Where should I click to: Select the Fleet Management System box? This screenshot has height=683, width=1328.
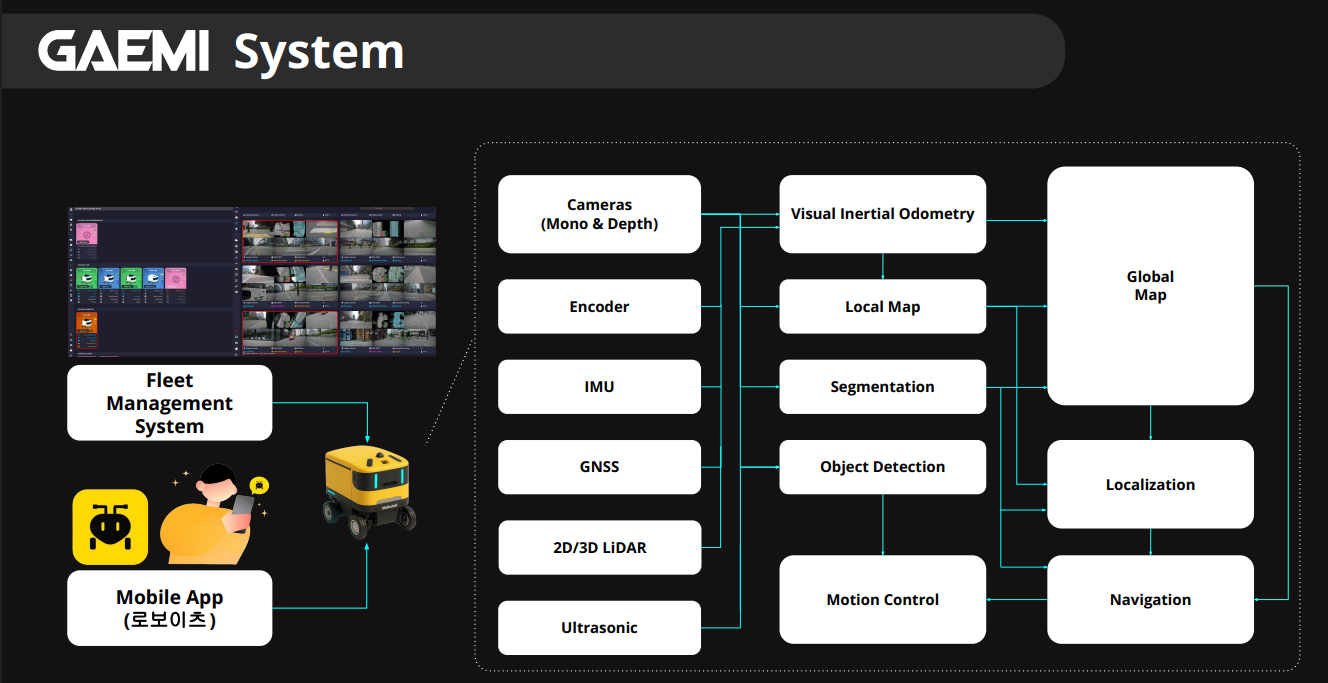click(x=169, y=403)
